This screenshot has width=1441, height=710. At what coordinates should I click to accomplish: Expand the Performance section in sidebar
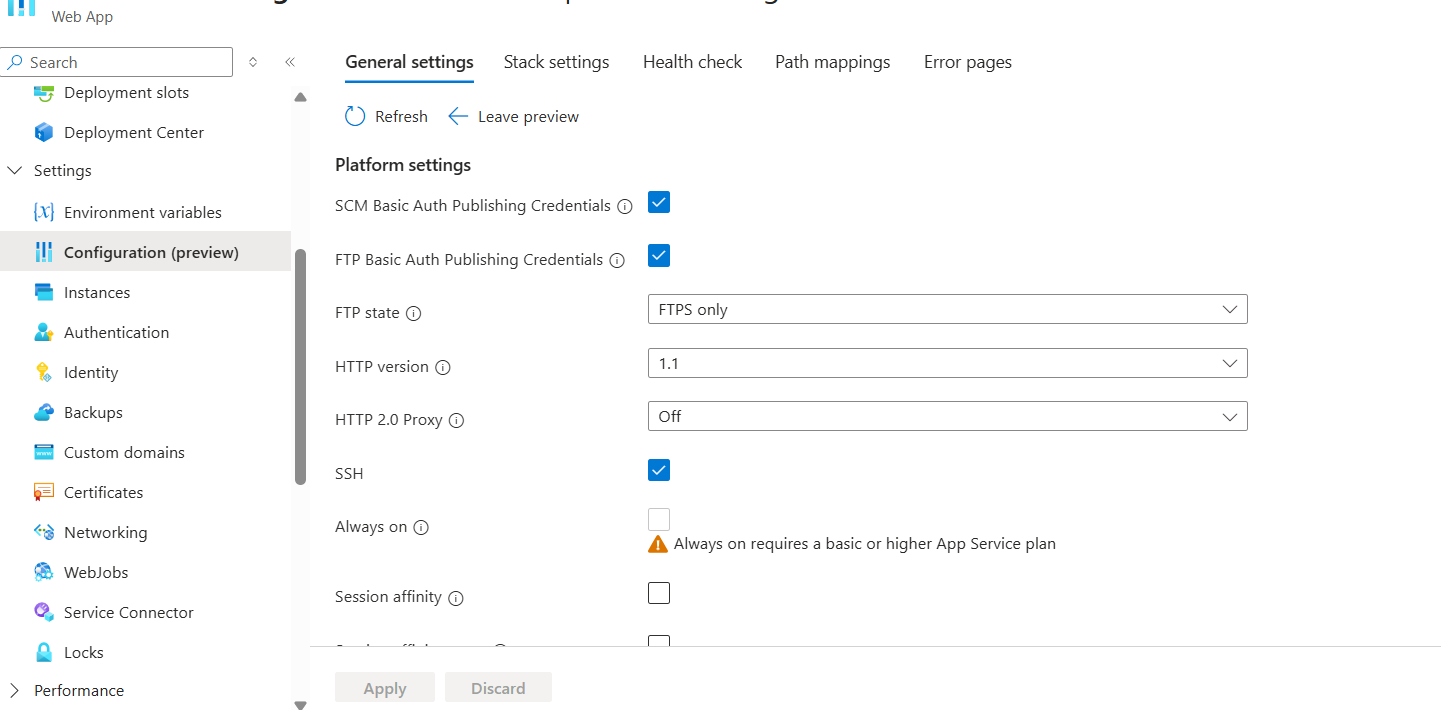pos(15,690)
